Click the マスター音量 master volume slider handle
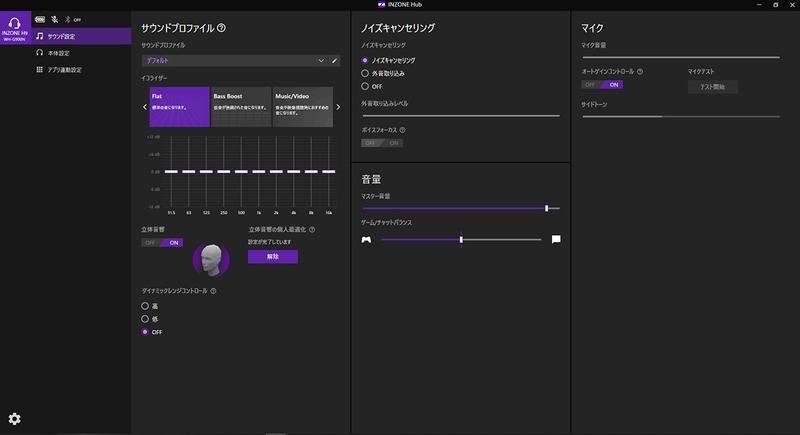 (546, 208)
